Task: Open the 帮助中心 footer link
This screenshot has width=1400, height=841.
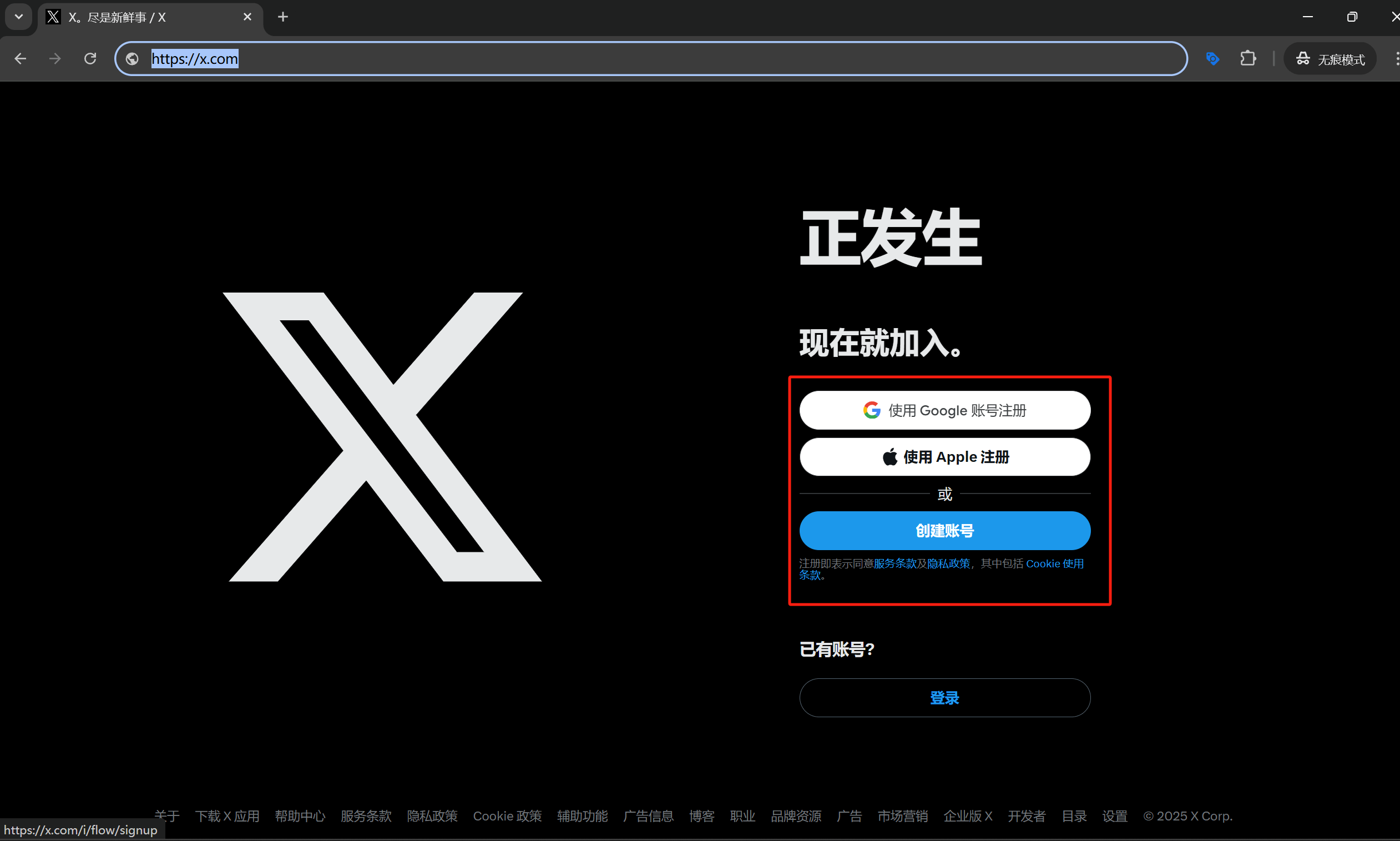Action: pos(300,815)
